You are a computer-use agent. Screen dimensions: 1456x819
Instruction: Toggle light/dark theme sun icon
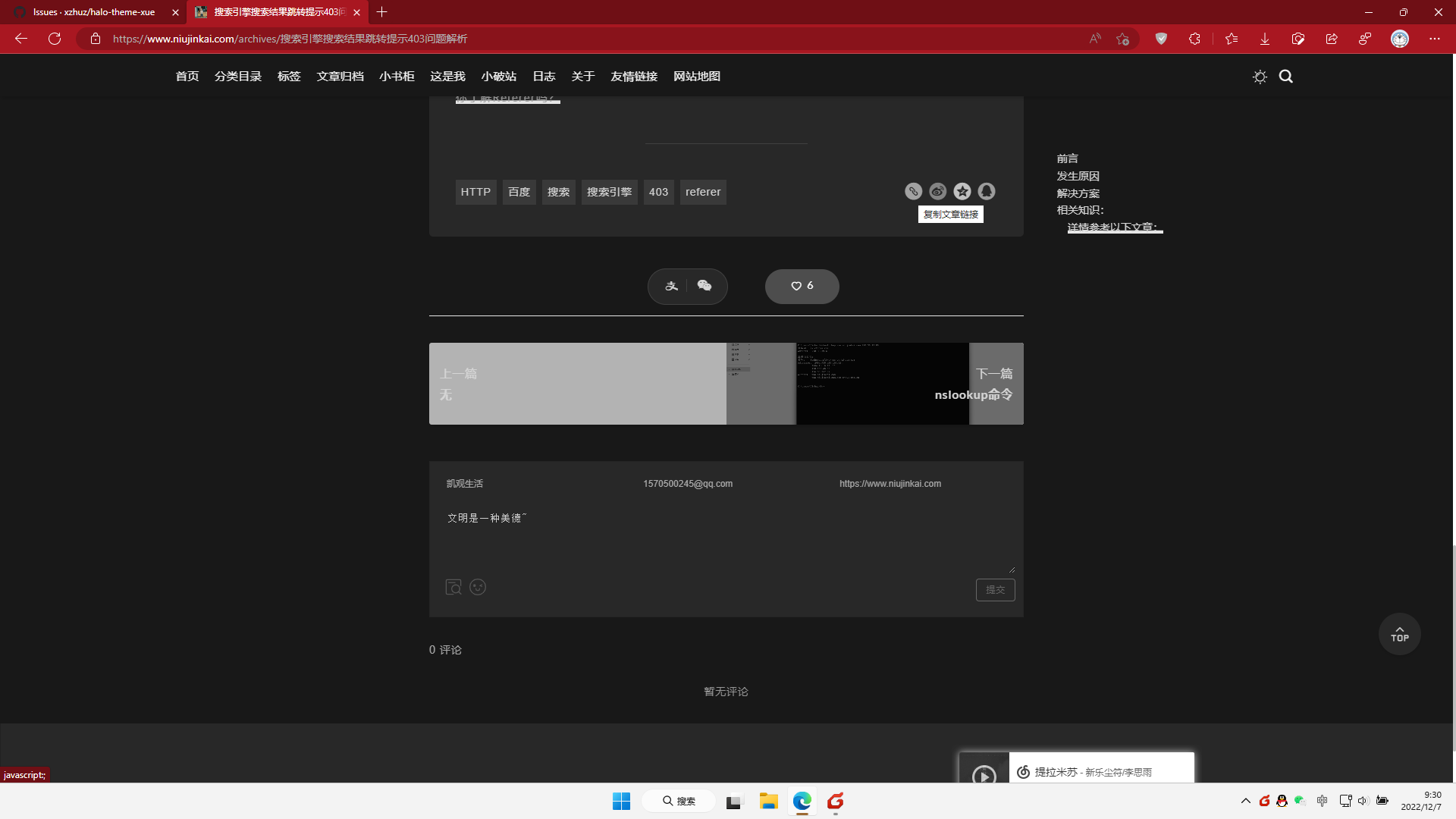coord(1260,77)
